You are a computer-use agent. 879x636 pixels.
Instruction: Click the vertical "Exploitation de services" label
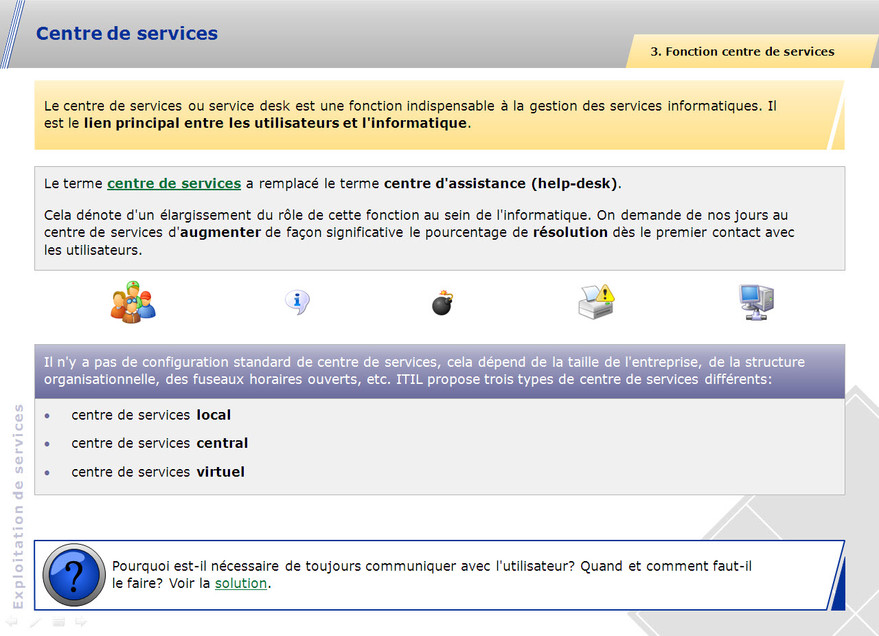click(17, 505)
